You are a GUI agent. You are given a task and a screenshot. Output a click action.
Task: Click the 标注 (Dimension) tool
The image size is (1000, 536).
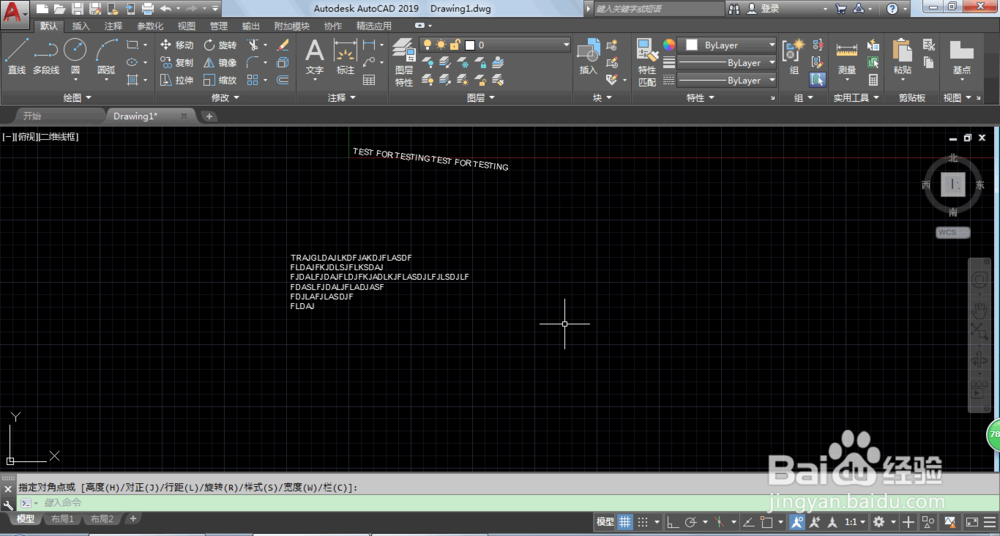tap(345, 56)
